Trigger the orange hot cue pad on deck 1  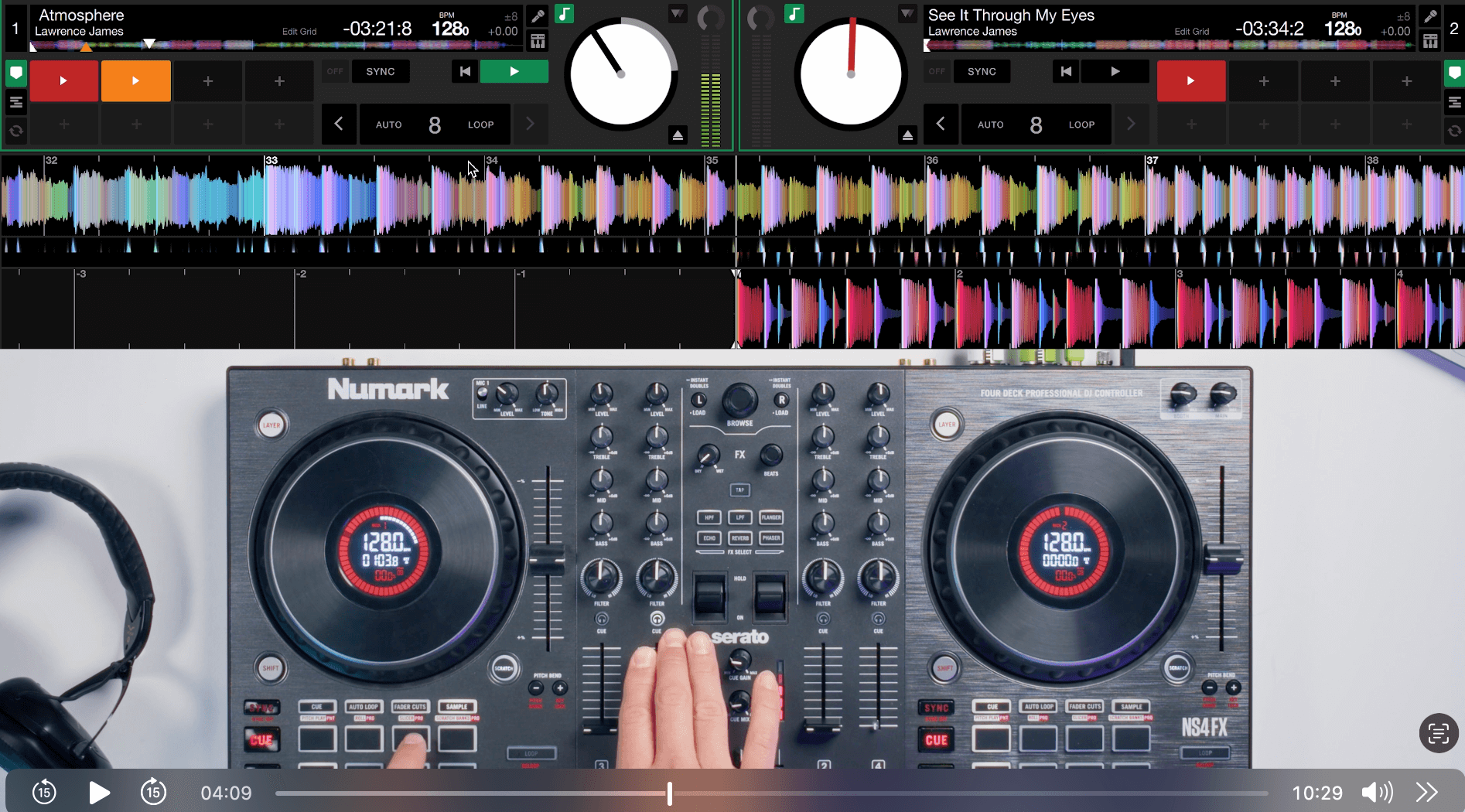[135, 80]
